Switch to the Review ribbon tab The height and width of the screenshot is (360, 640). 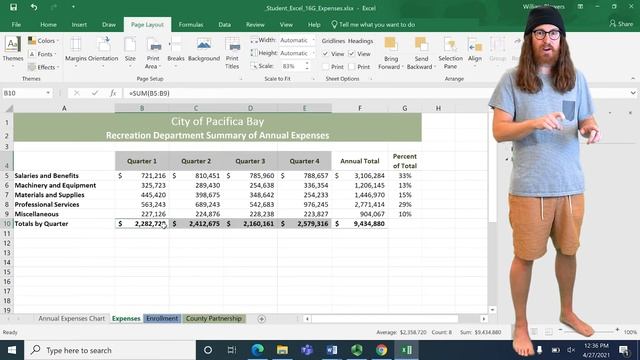click(x=255, y=24)
